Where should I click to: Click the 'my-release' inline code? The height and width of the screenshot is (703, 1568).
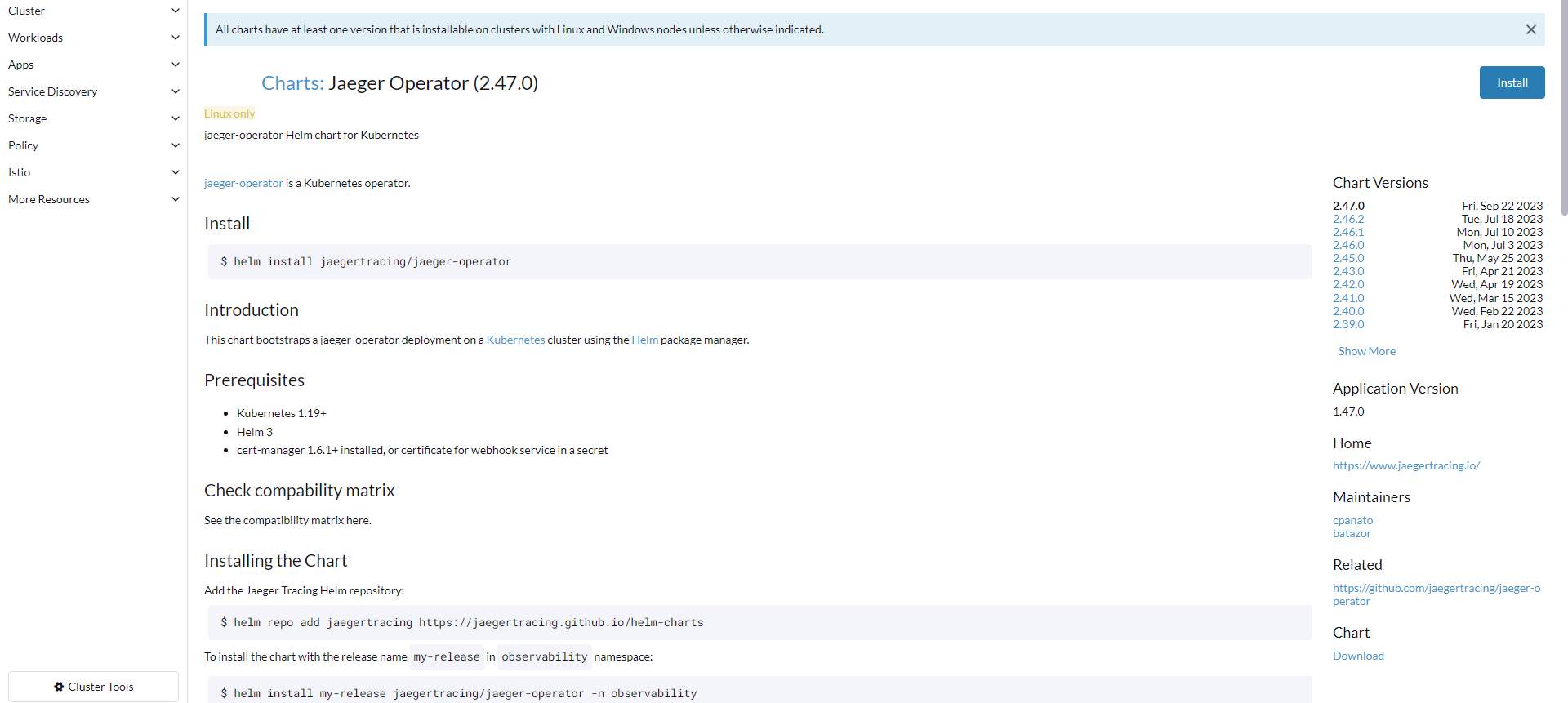point(447,656)
